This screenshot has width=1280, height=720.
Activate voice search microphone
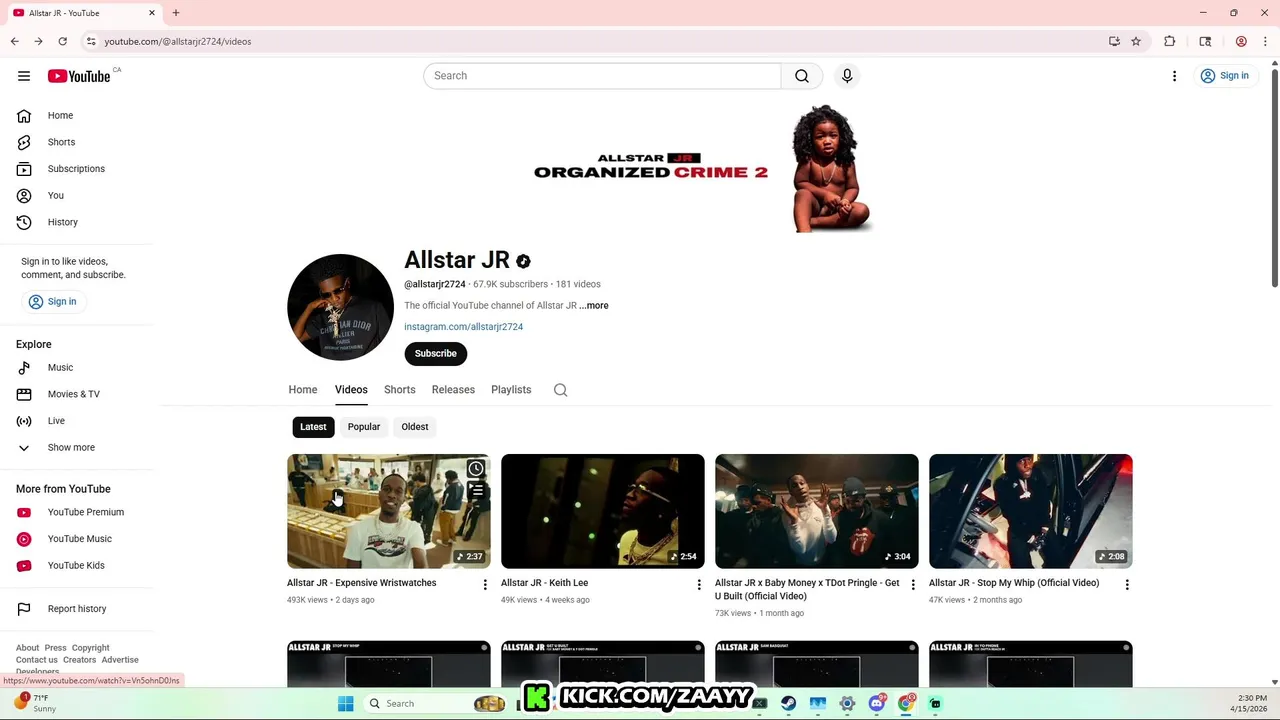(x=847, y=76)
